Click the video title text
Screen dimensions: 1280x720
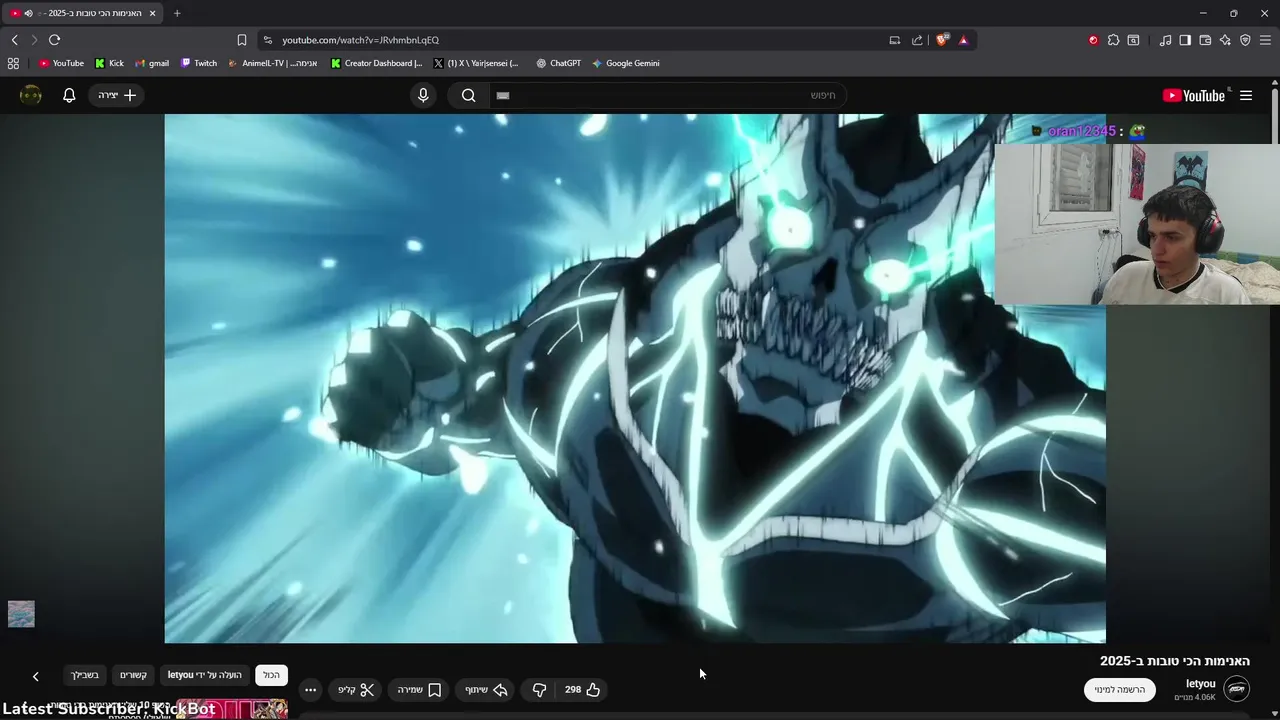coord(1175,660)
